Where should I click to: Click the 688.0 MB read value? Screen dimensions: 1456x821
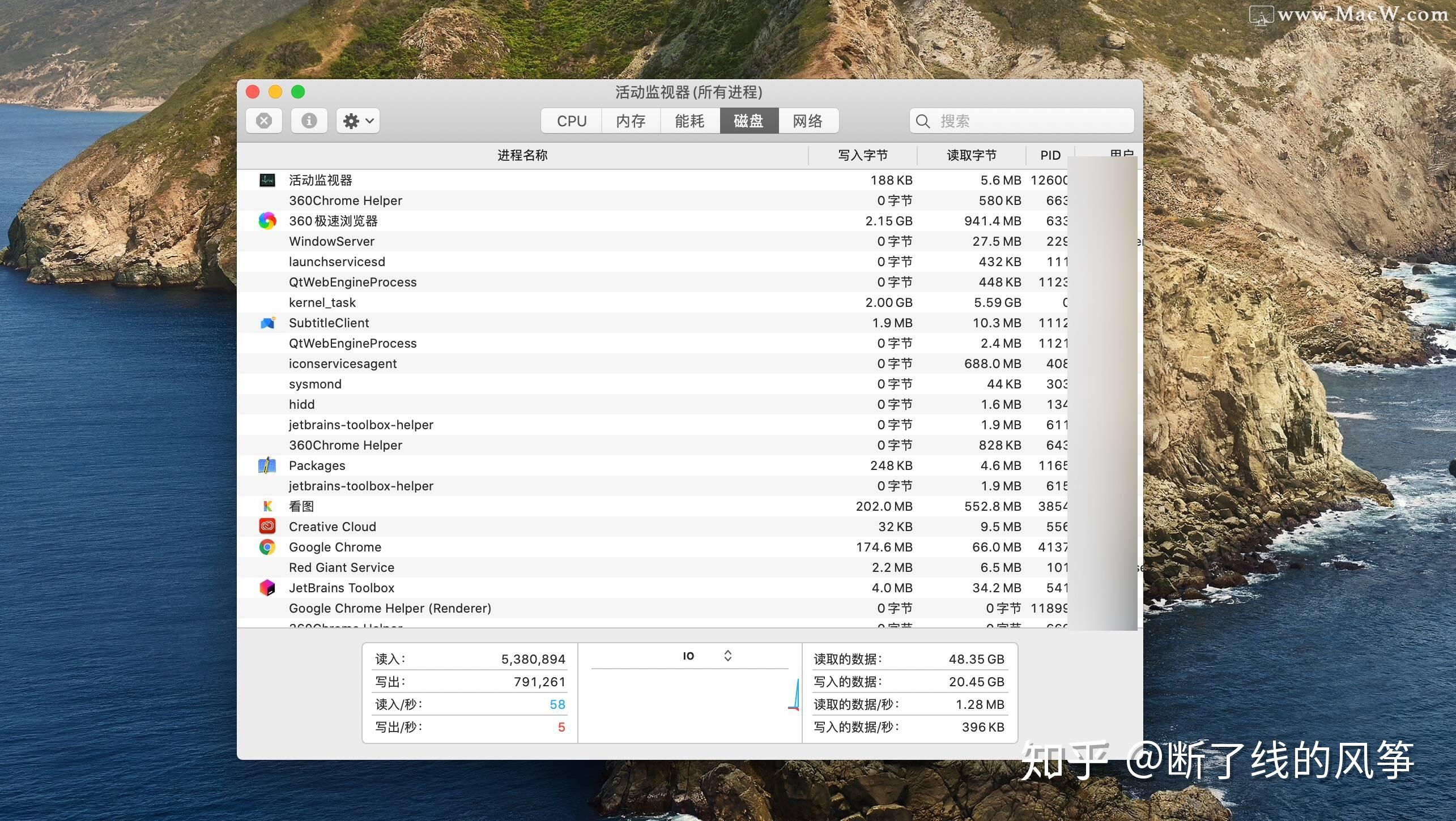pos(993,364)
